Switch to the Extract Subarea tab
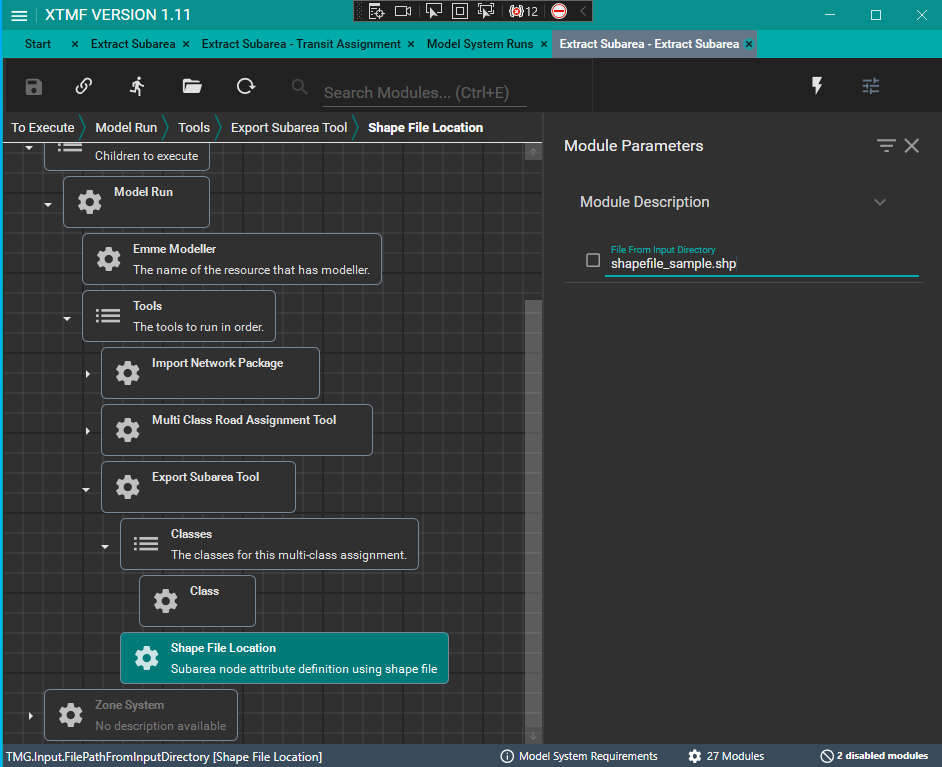This screenshot has height=767, width=942. 133,44
